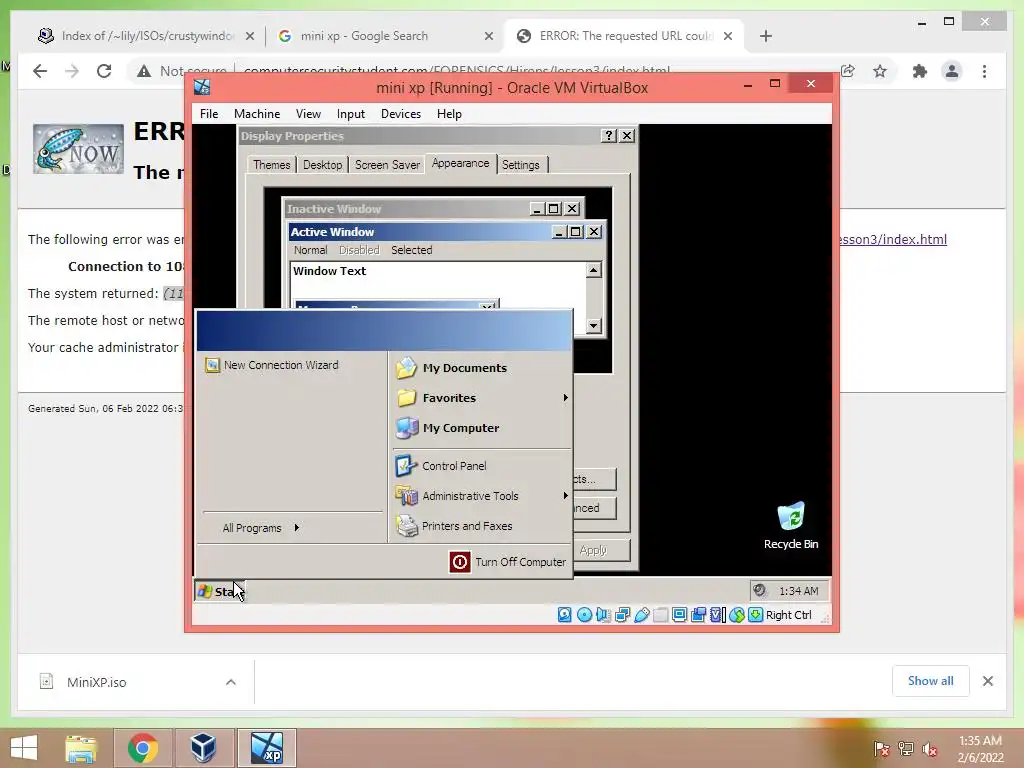The image size is (1024, 768).
Task: Click the XP Start button
Action: [x=219, y=591]
